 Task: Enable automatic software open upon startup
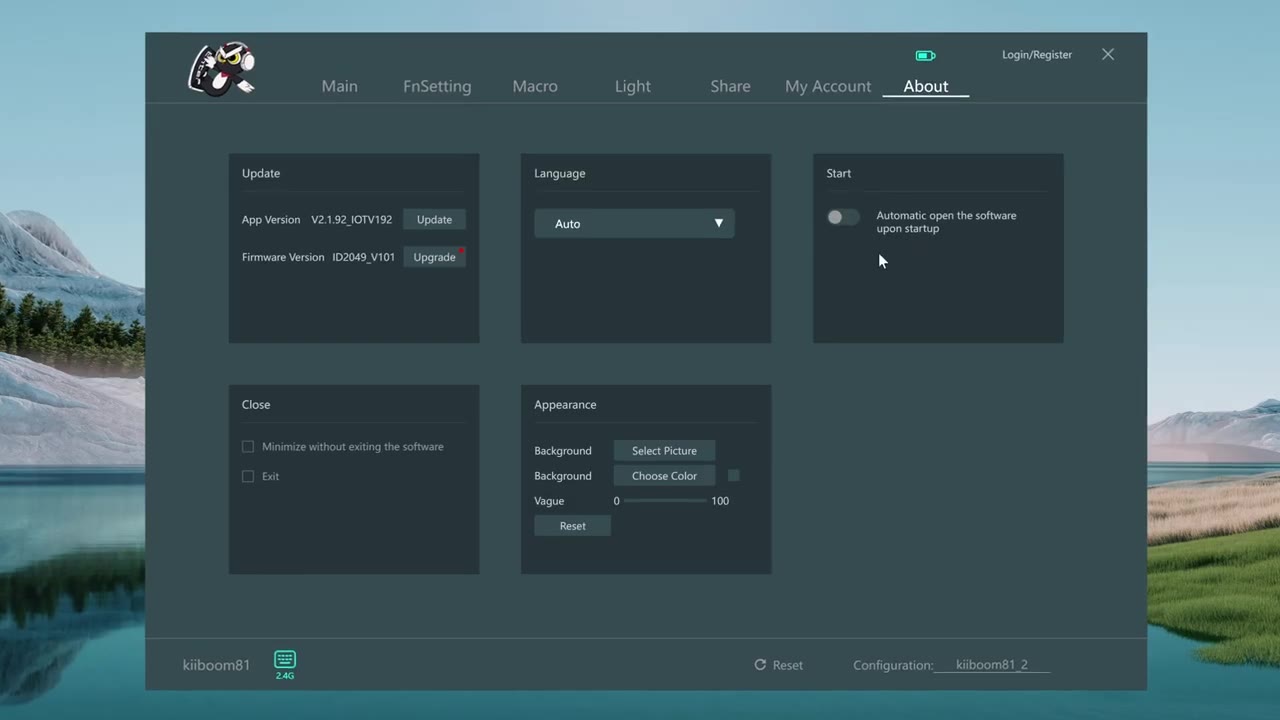click(843, 217)
